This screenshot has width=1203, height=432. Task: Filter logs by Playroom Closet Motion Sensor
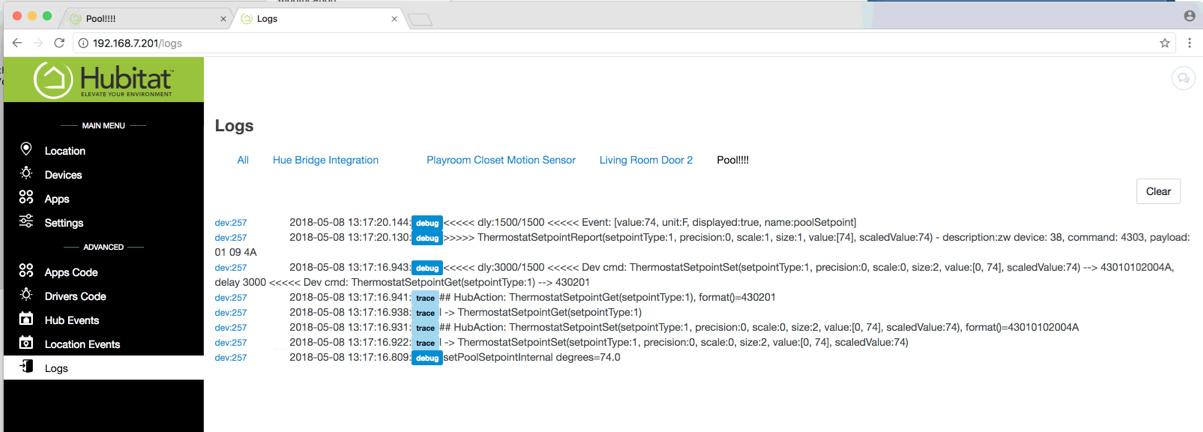pyautogui.click(x=501, y=160)
